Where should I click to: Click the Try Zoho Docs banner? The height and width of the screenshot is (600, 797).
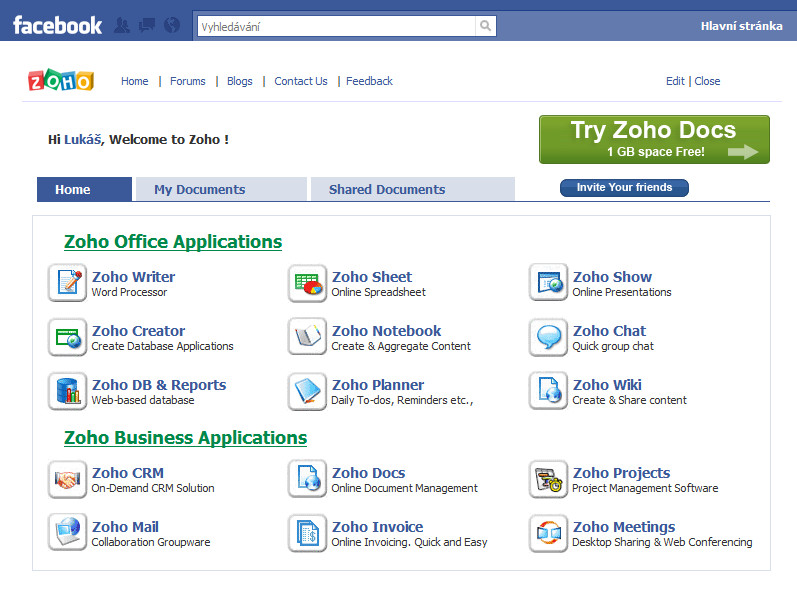tap(654, 139)
